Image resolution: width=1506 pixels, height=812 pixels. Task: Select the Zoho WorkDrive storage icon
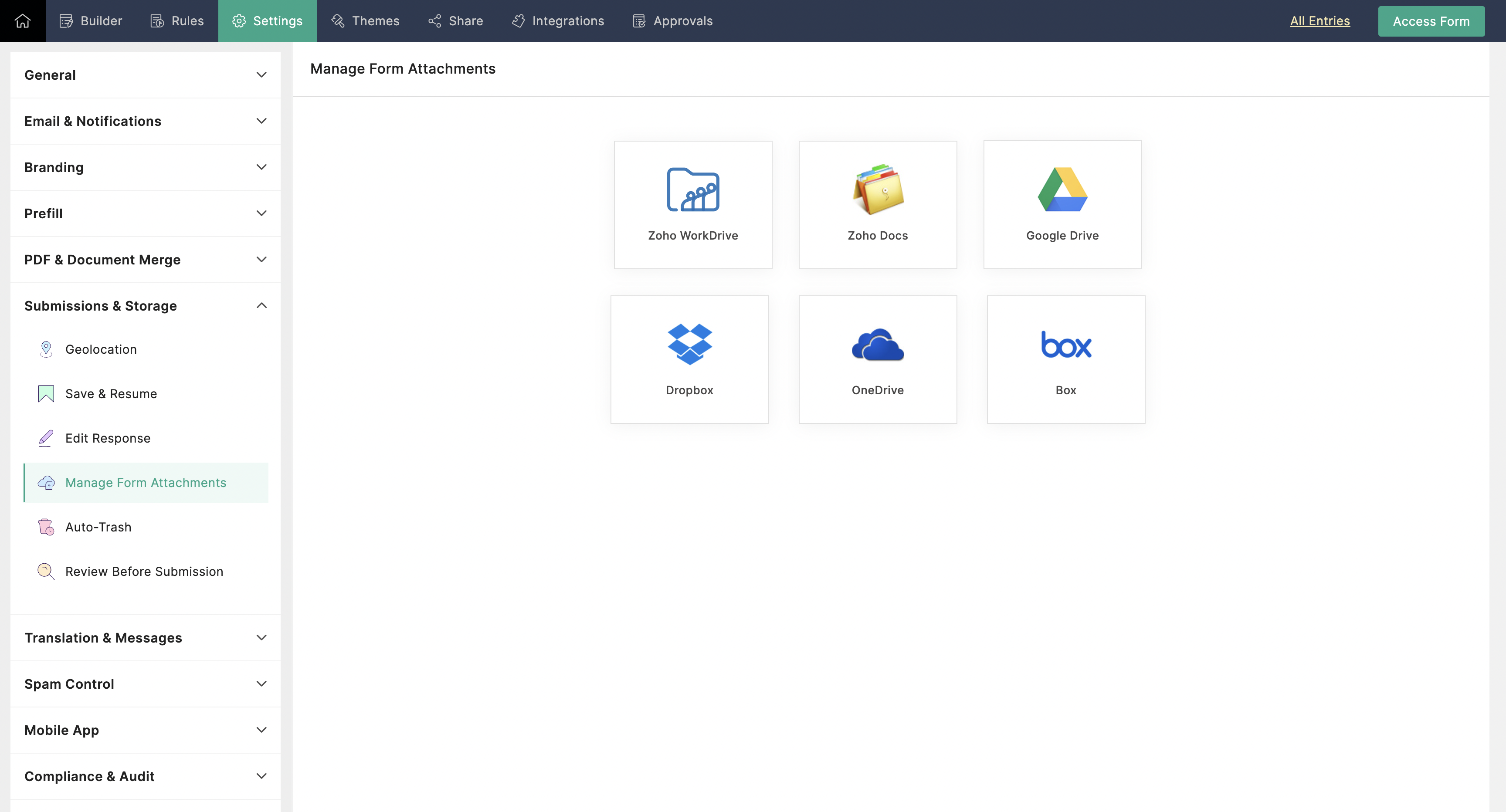pyautogui.click(x=693, y=189)
